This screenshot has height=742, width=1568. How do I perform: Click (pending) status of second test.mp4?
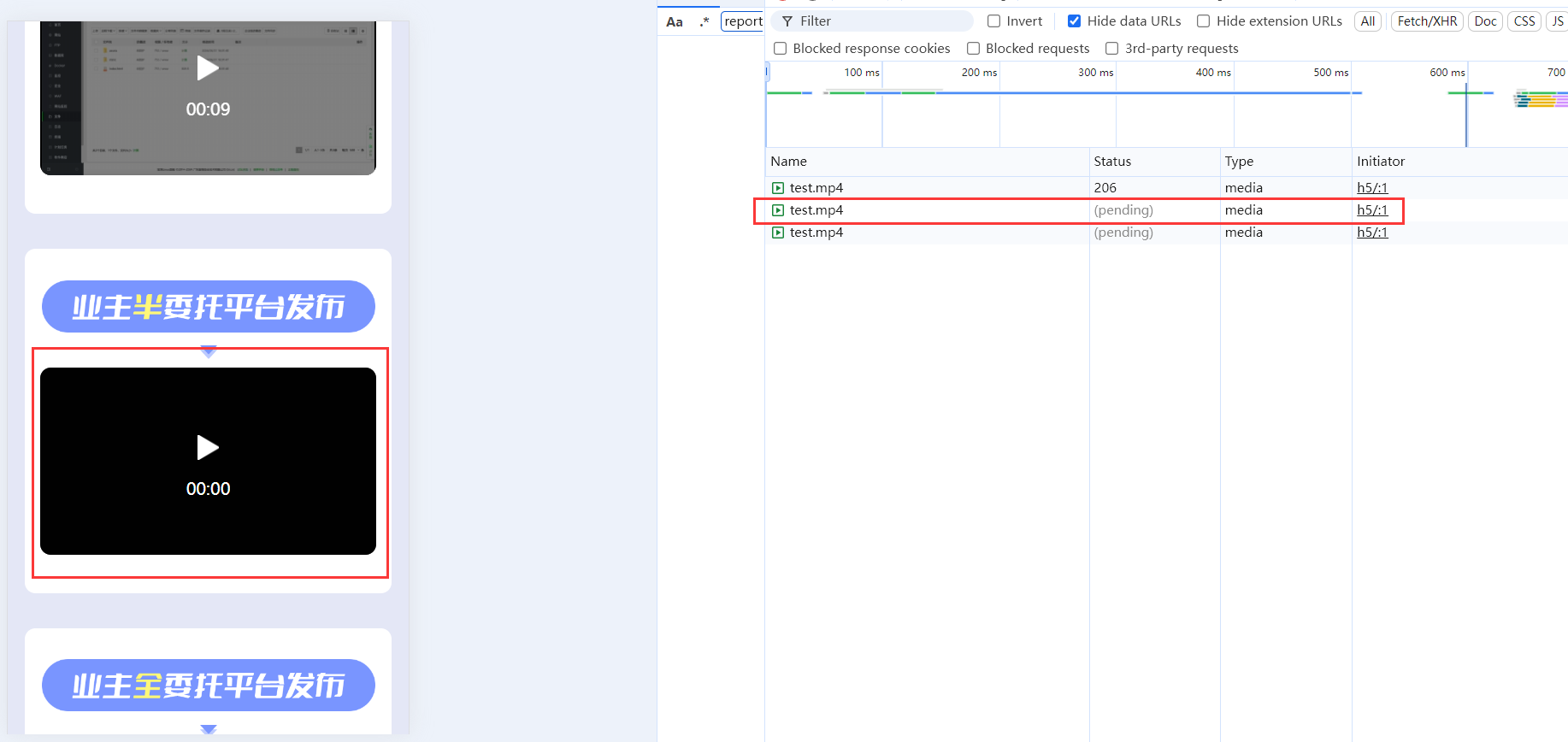pos(1123,210)
